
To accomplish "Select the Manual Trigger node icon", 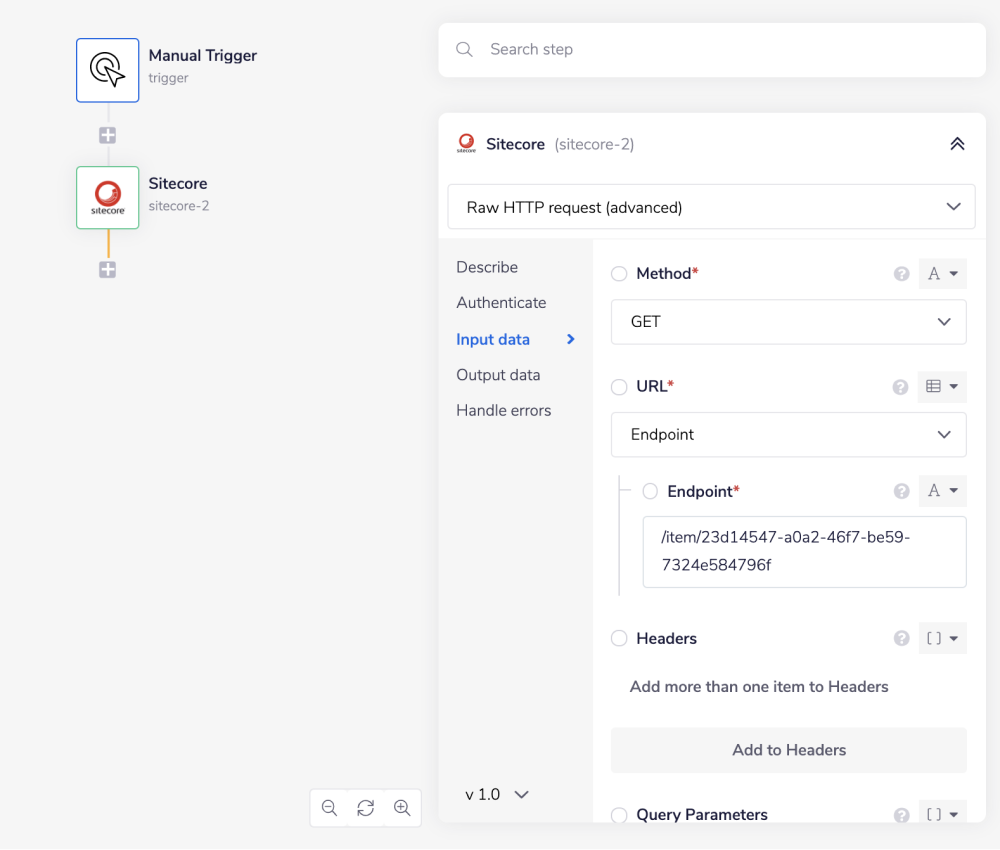I will tap(107, 70).
